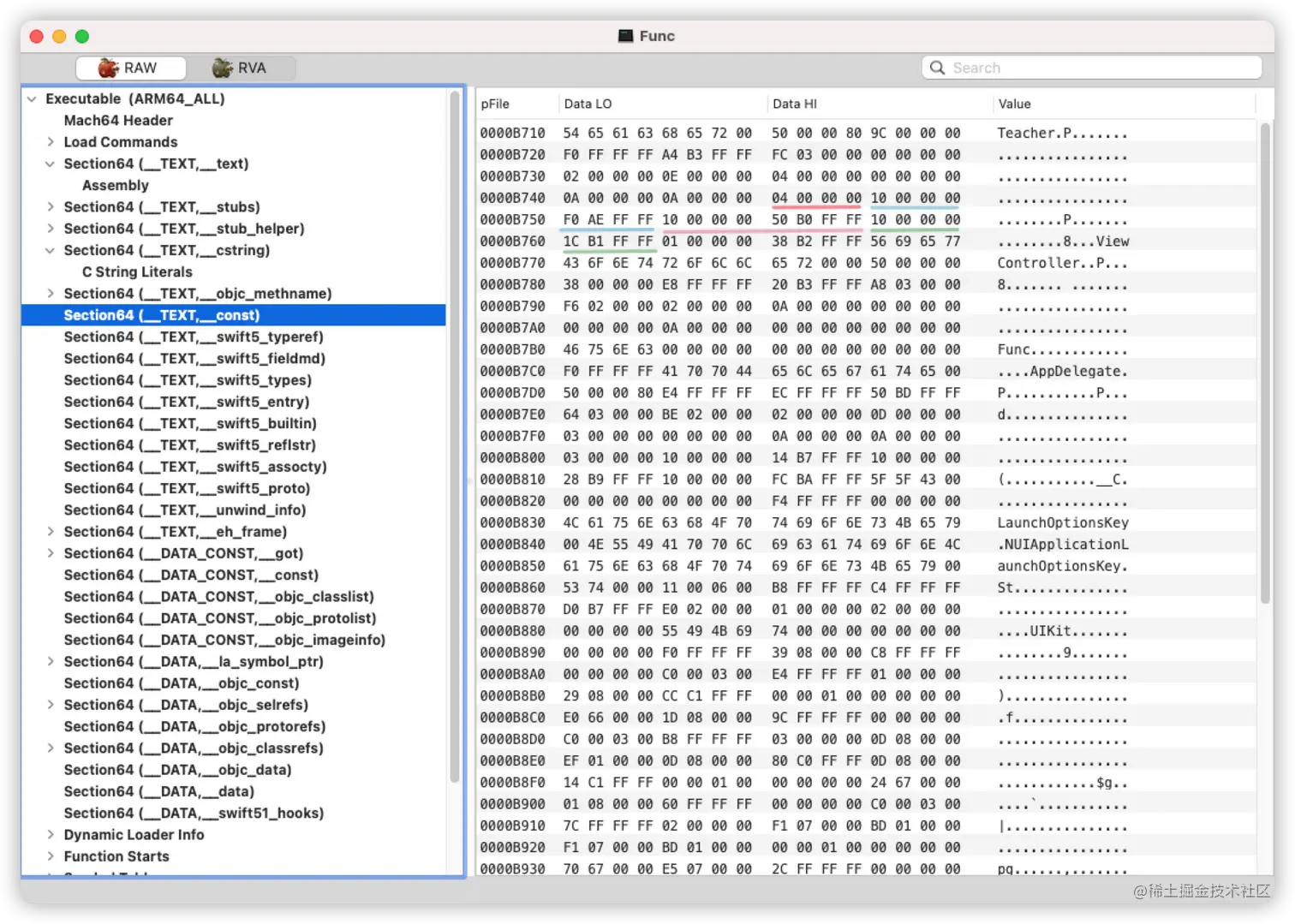The image size is (1295, 924).
Task: Select Section64 (__TEXT,__swift5_types)
Action: tap(188, 380)
